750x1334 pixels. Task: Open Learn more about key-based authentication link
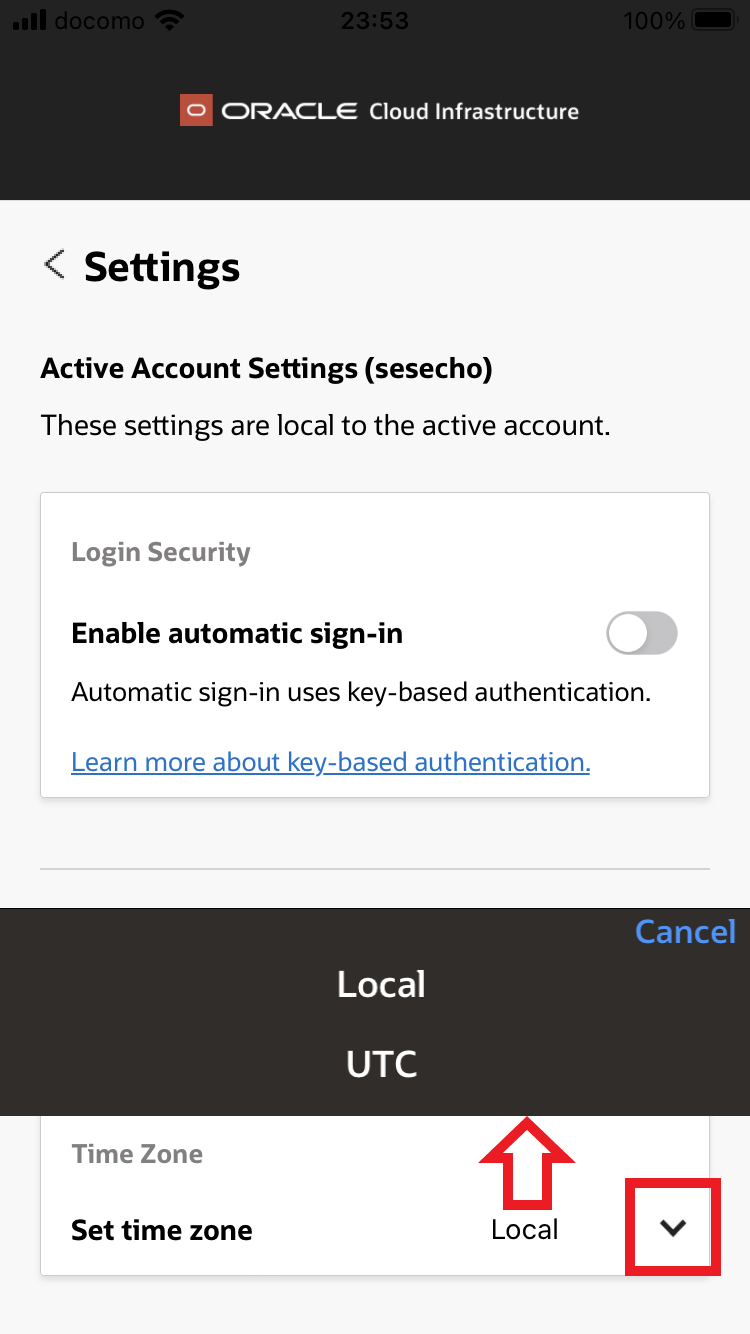(330, 762)
